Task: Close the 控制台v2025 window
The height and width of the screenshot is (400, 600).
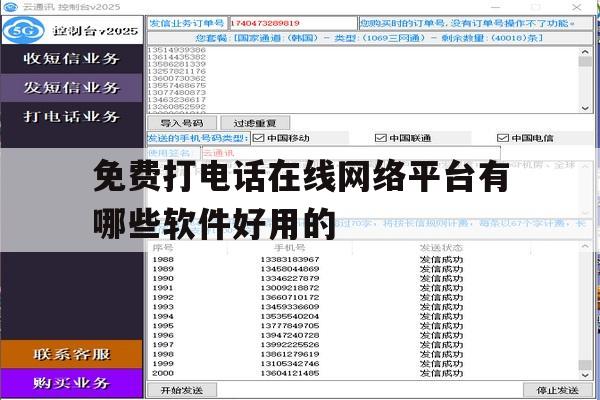Action: [x=577, y=7]
